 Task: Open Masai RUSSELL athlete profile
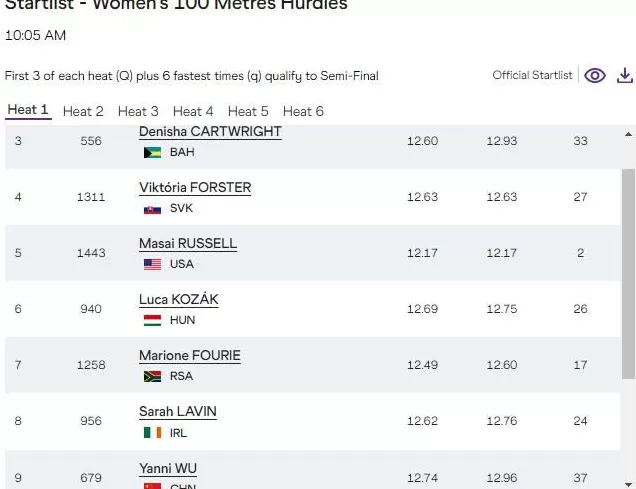point(187,244)
